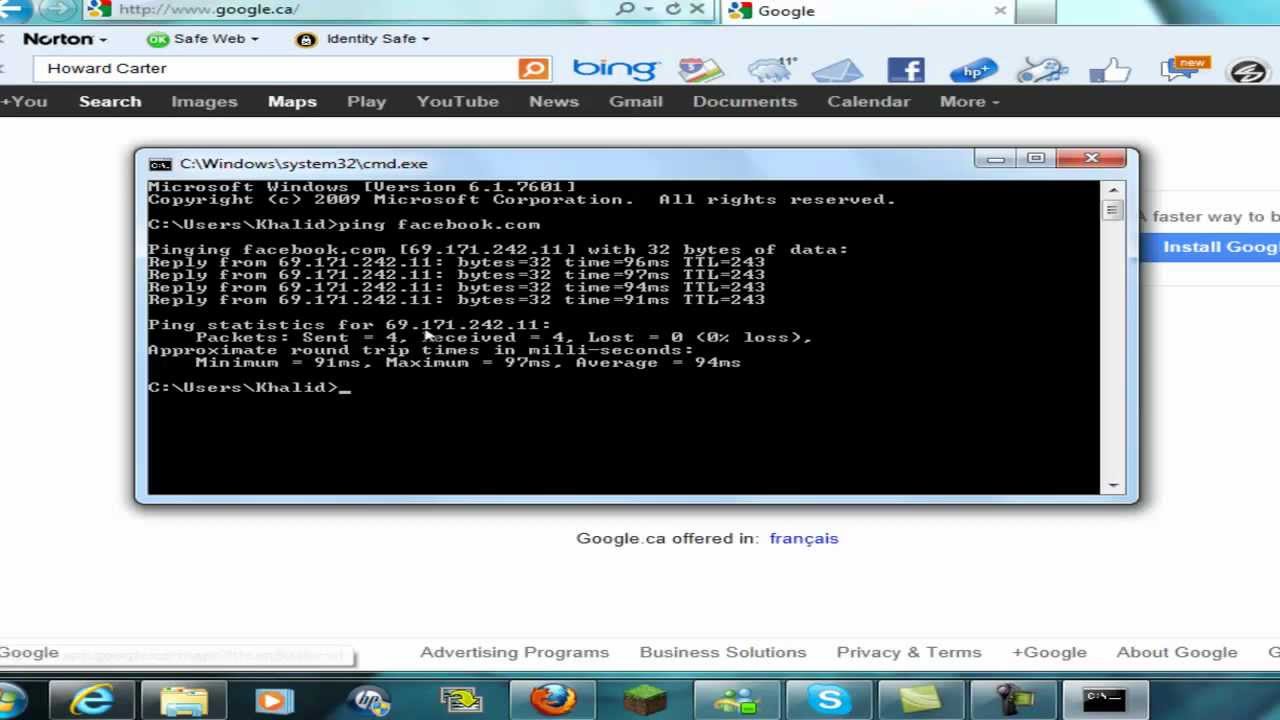Image resolution: width=1280 pixels, height=720 pixels.
Task: Click the cmd window scroll down arrow
Action: pyautogui.click(x=1113, y=485)
